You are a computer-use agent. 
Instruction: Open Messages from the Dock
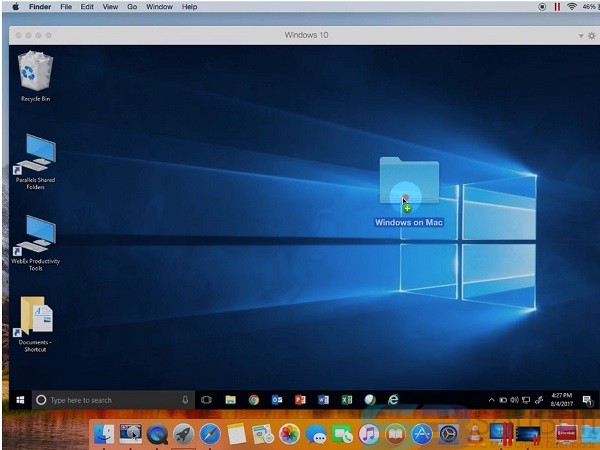click(316, 435)
